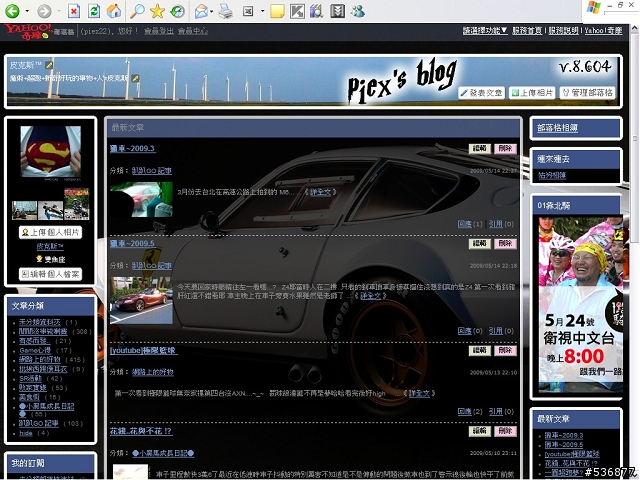640x480 pixels.
Task: Open the SR活動 (42) category link
Action: [x=31, y=379]
